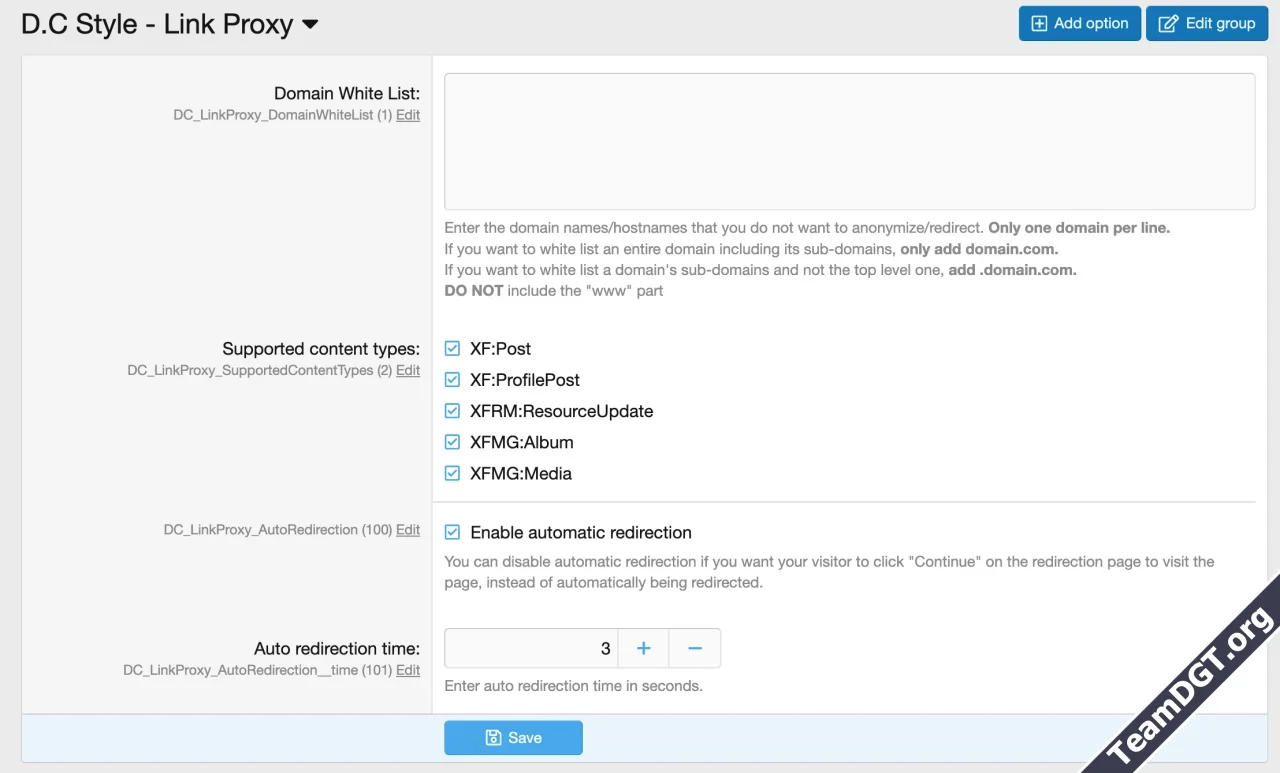Uncheck the XF:Post content type
This screenshot has width=1280, height=773.
453,349
